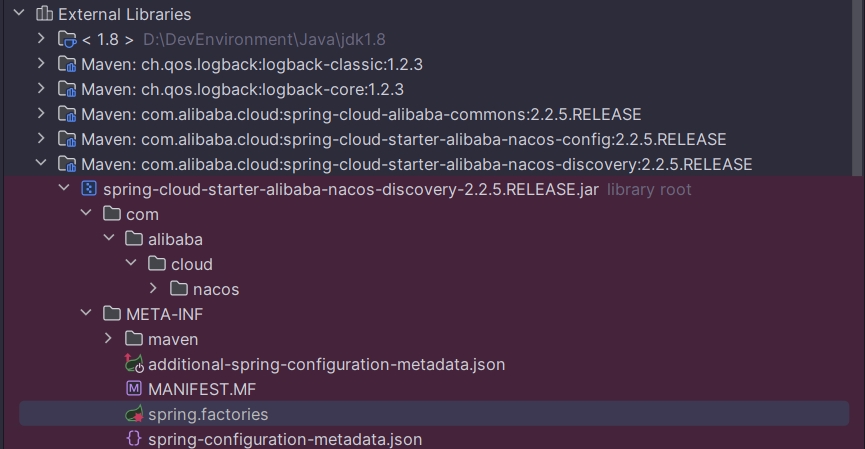This screenshot has width=865, height=449.
Task: Click the nacos-discovery jar archive icon
Action: (x=89, y=189)
